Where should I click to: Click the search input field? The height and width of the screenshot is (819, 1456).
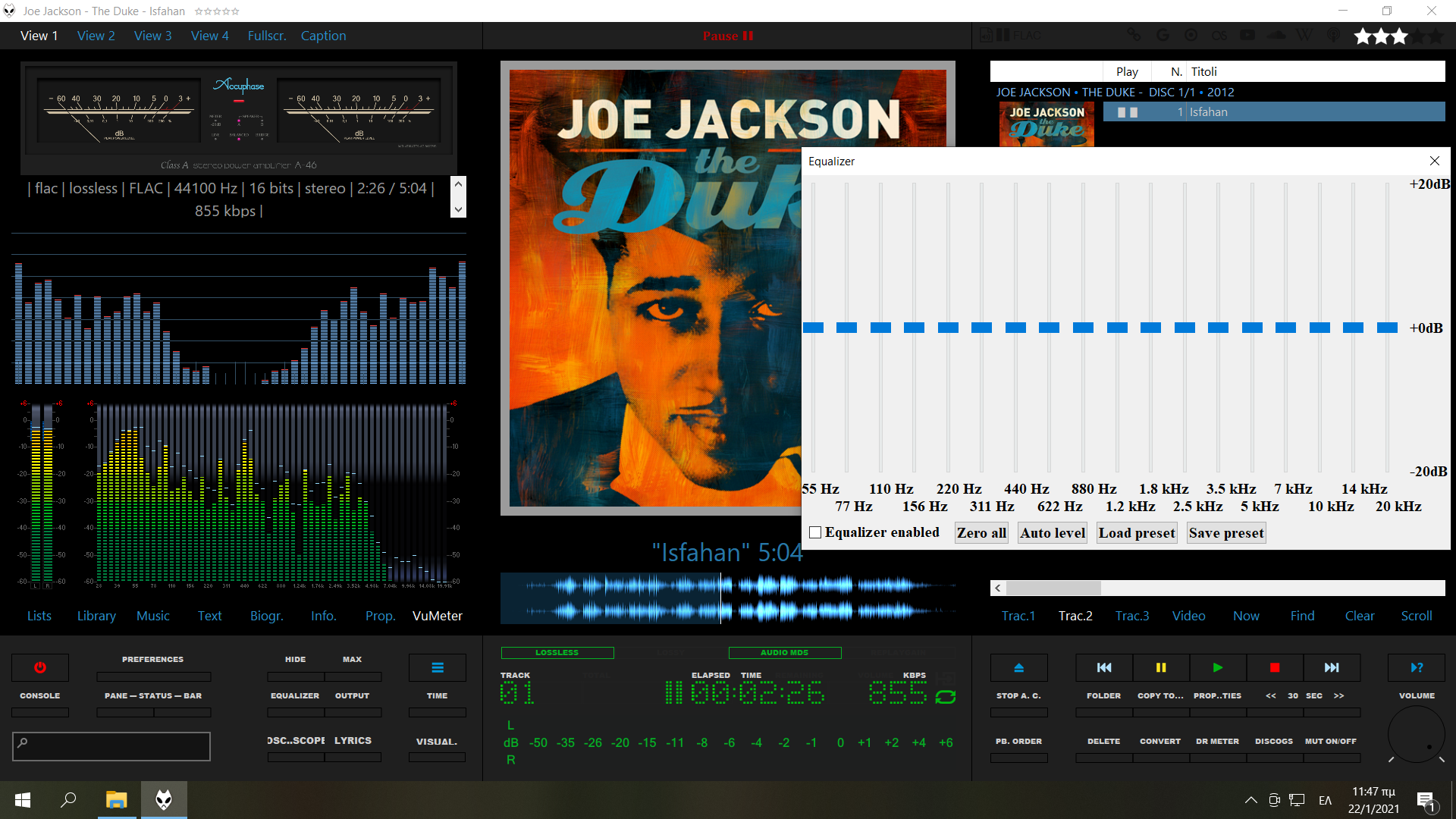111,746
